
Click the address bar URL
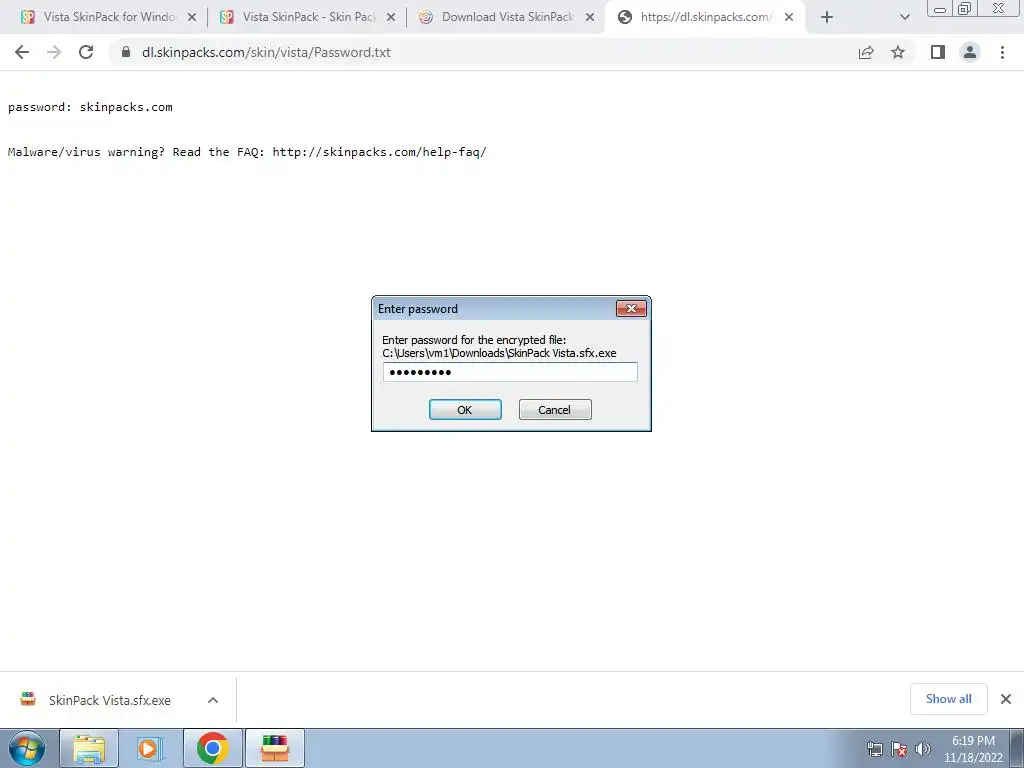(266, 52)
